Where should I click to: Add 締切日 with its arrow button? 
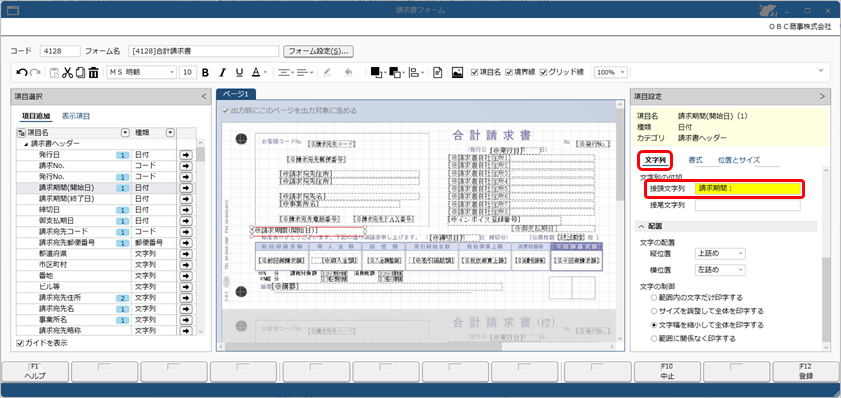click(x=186, y=210)
